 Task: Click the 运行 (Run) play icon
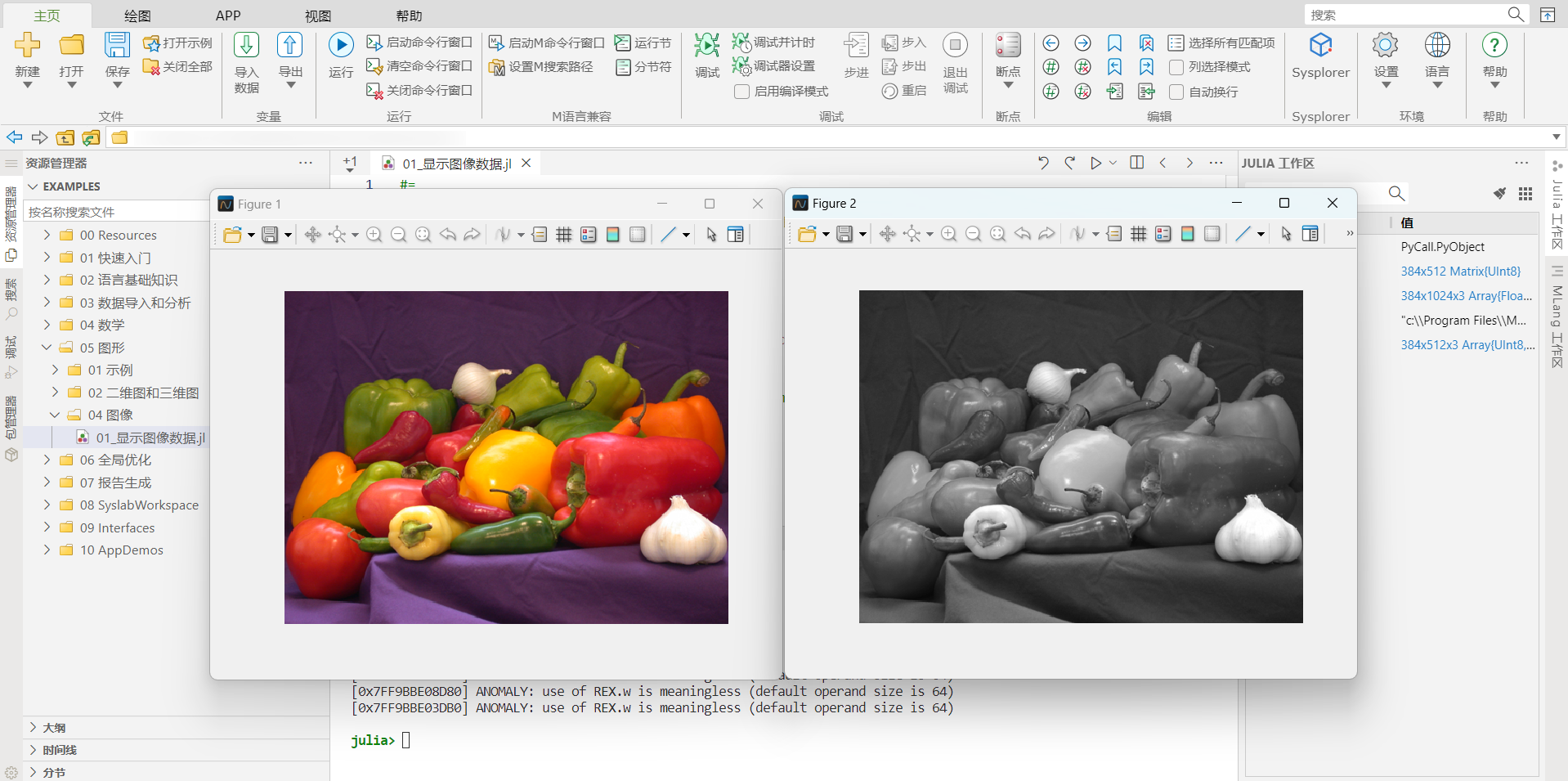coord(341,46)
